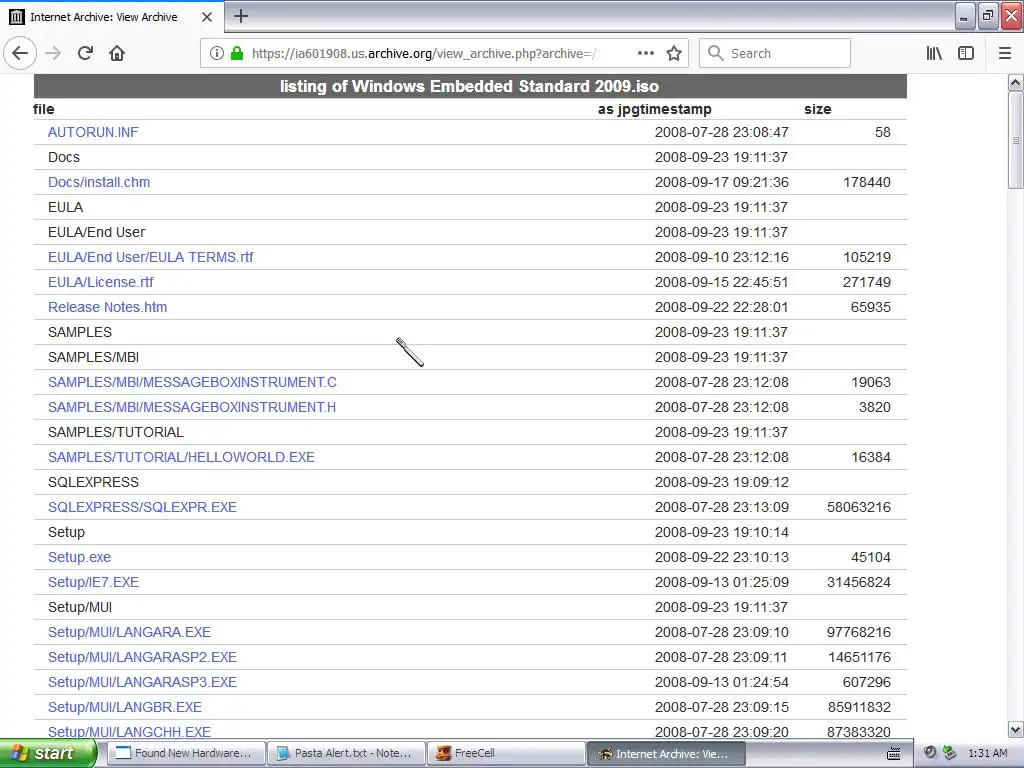Switch to FreeCell taskbar button

coord(507,753)
